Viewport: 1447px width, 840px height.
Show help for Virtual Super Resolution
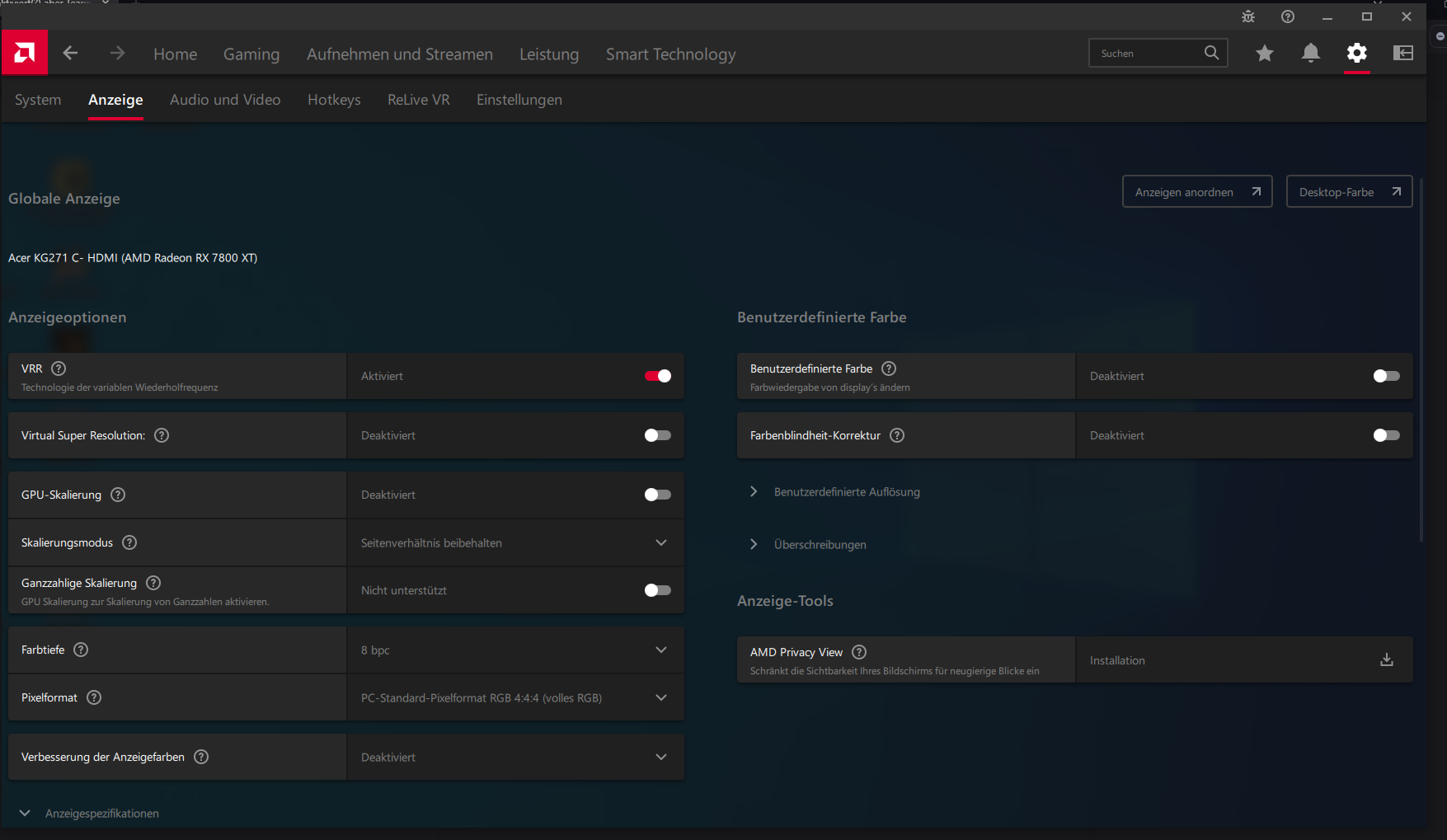coord(162,435)
